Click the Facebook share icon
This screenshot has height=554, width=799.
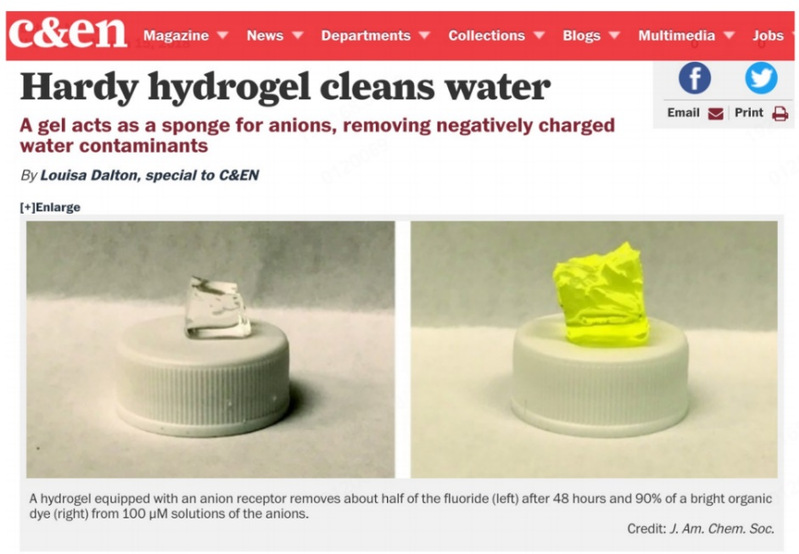point(695,78)
